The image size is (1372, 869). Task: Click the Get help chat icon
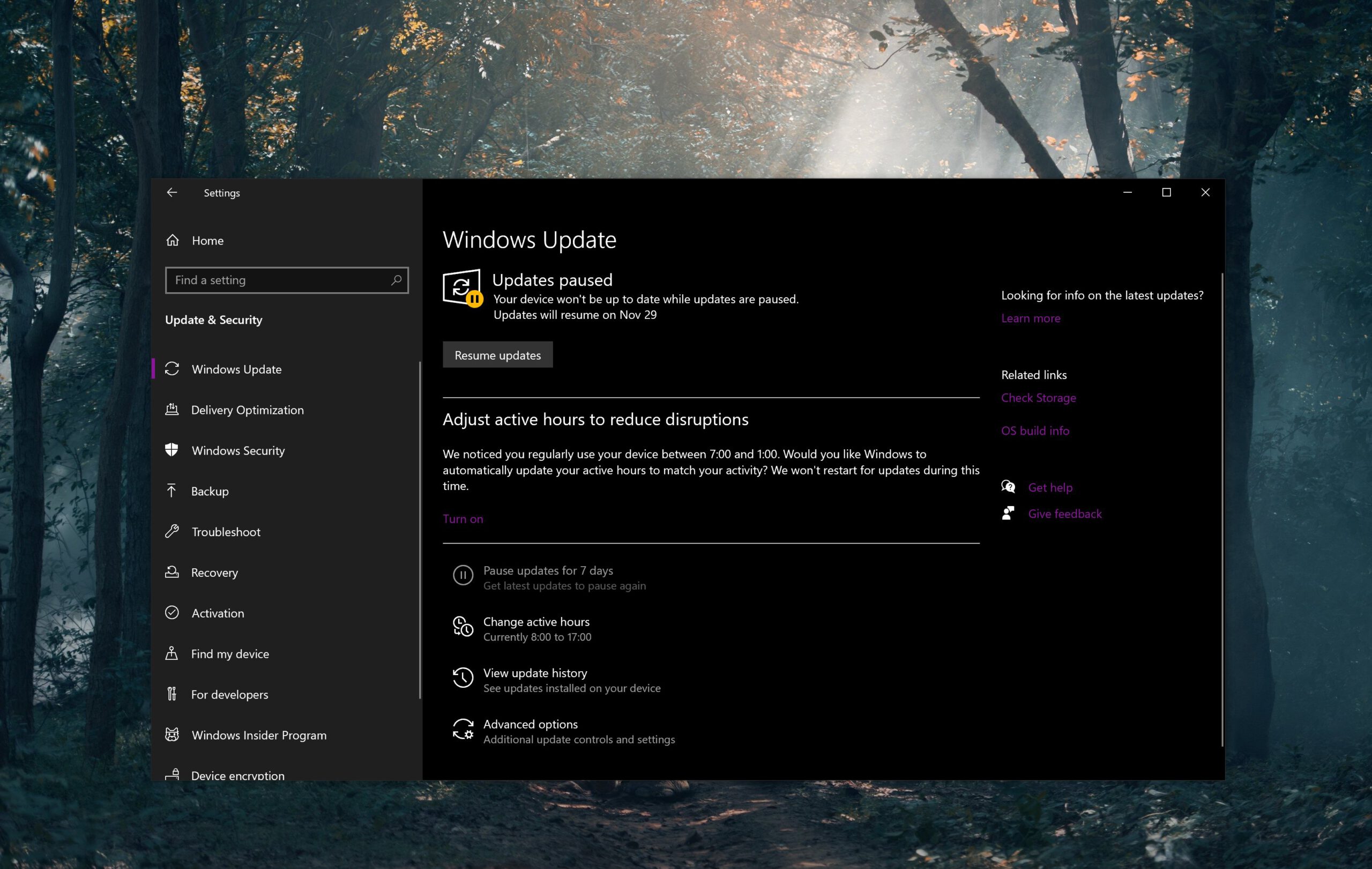click(1008, 487)
